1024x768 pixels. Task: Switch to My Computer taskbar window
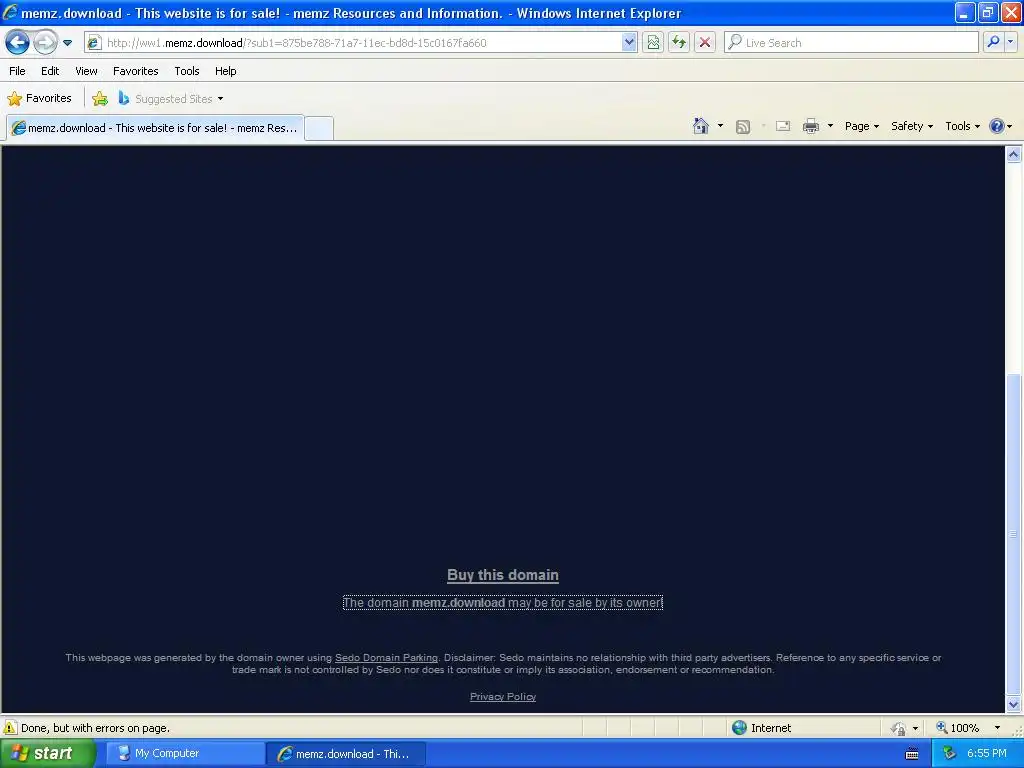(x=185, y=754)
